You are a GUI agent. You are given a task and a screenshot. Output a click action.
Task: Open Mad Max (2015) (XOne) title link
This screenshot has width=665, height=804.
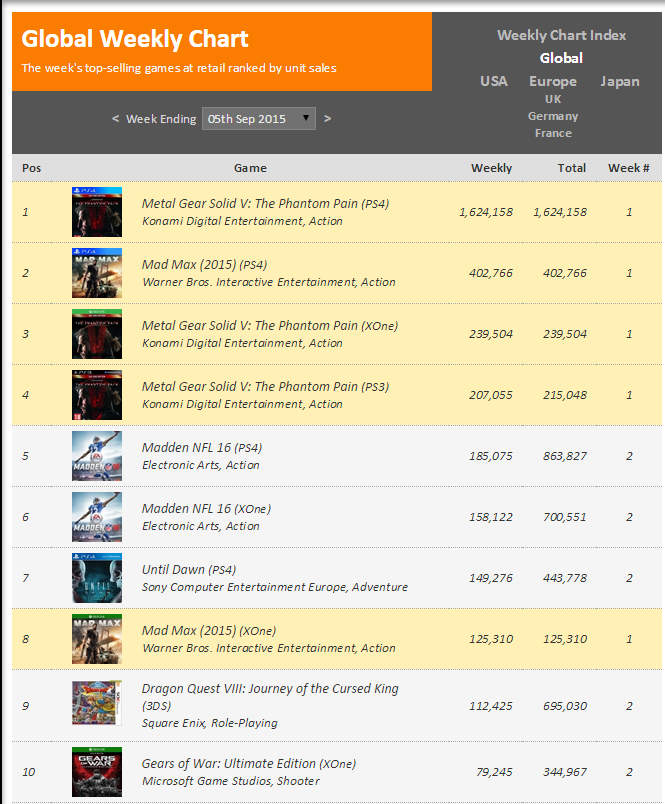209,631
